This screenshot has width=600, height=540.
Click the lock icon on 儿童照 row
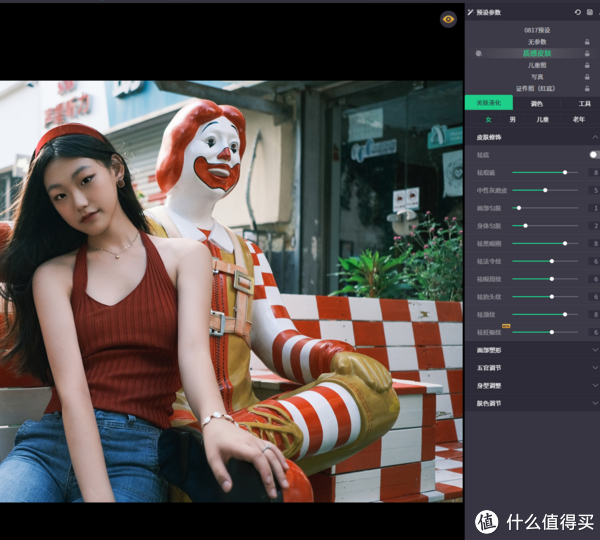(x=587, y=65)
